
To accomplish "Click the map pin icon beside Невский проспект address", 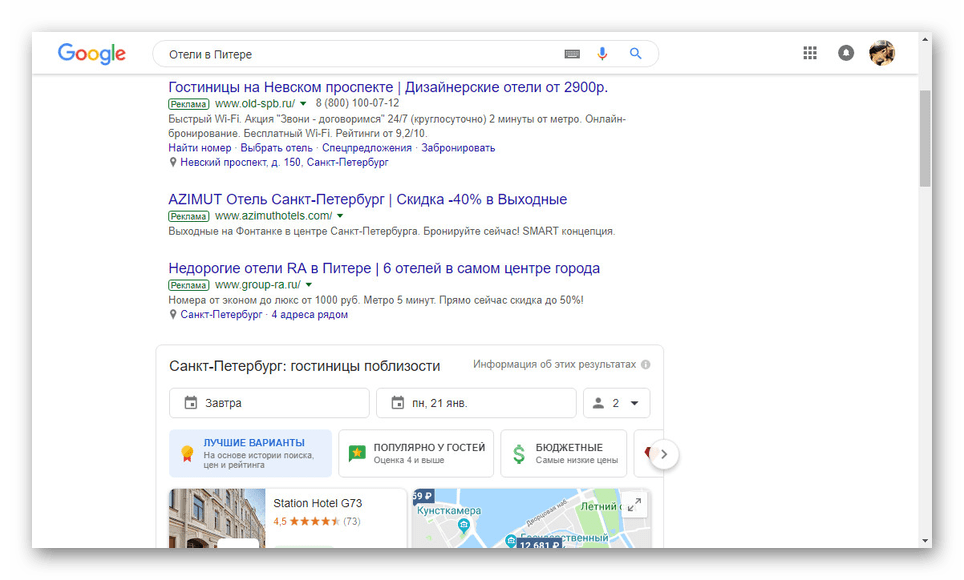I will pyautogui.click(x=173, y=162).
